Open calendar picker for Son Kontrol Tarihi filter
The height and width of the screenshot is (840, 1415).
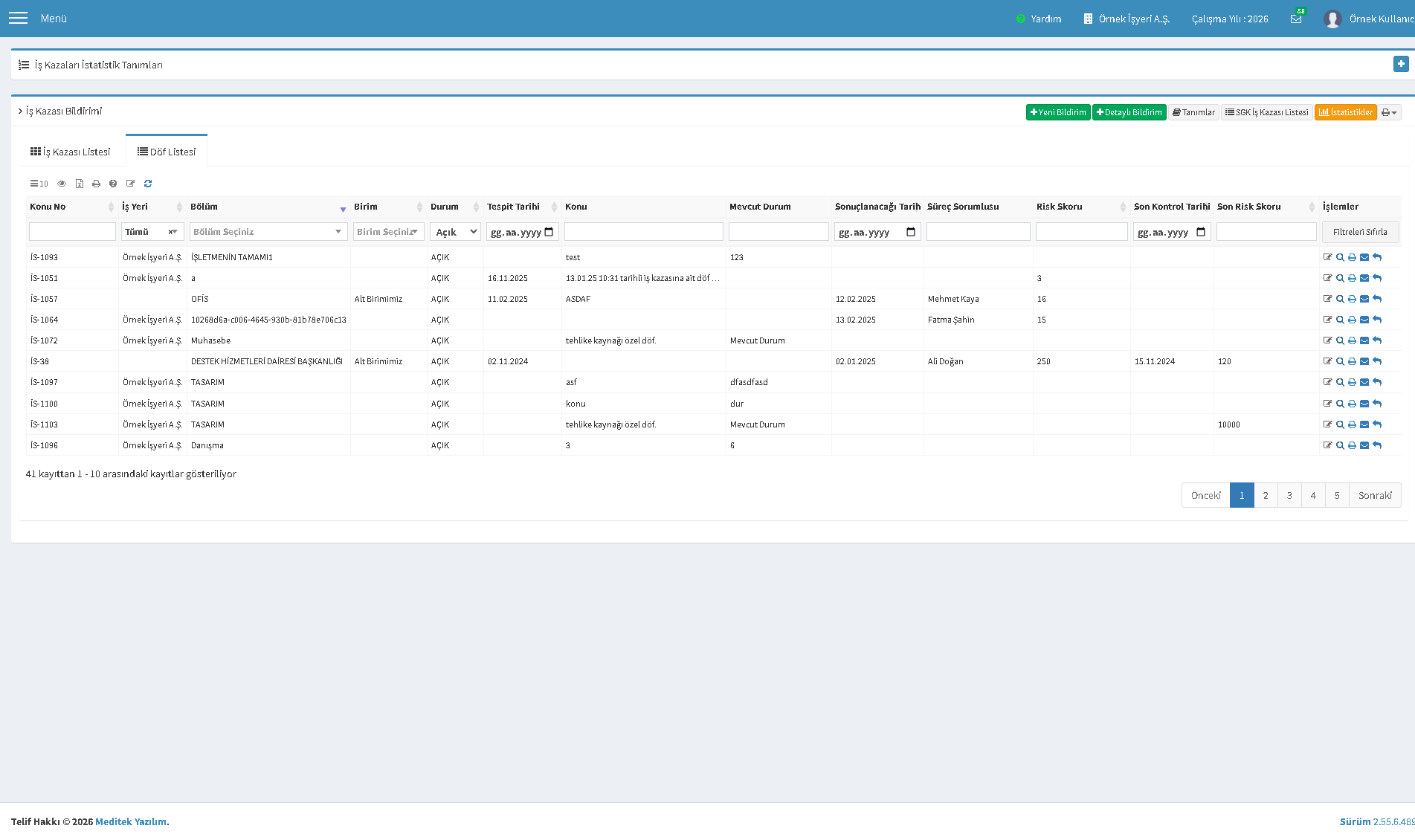pyautogui.click(x=1201, y=232)
